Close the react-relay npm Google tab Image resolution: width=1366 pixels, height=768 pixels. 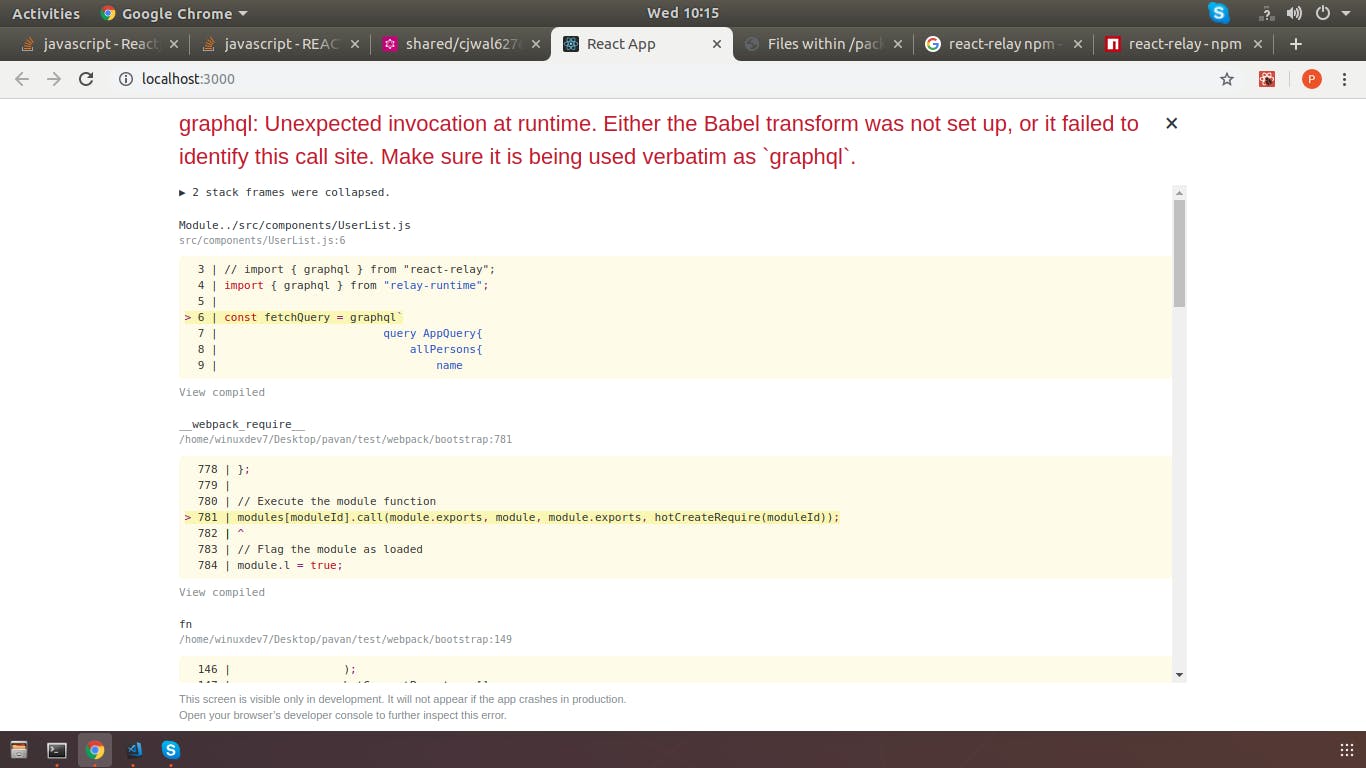tap(1078, 44)
